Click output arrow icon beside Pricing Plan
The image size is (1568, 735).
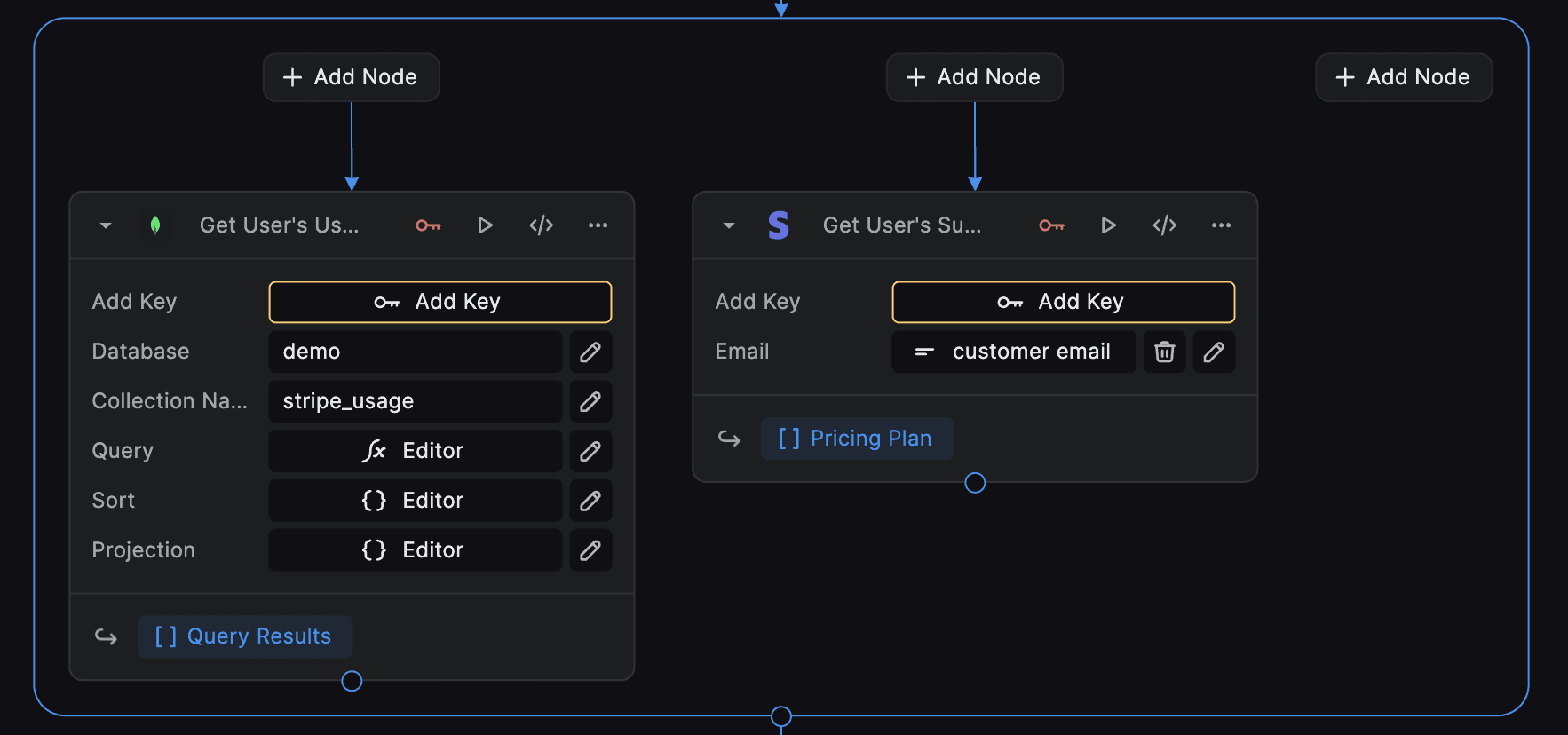coord(729,439)
